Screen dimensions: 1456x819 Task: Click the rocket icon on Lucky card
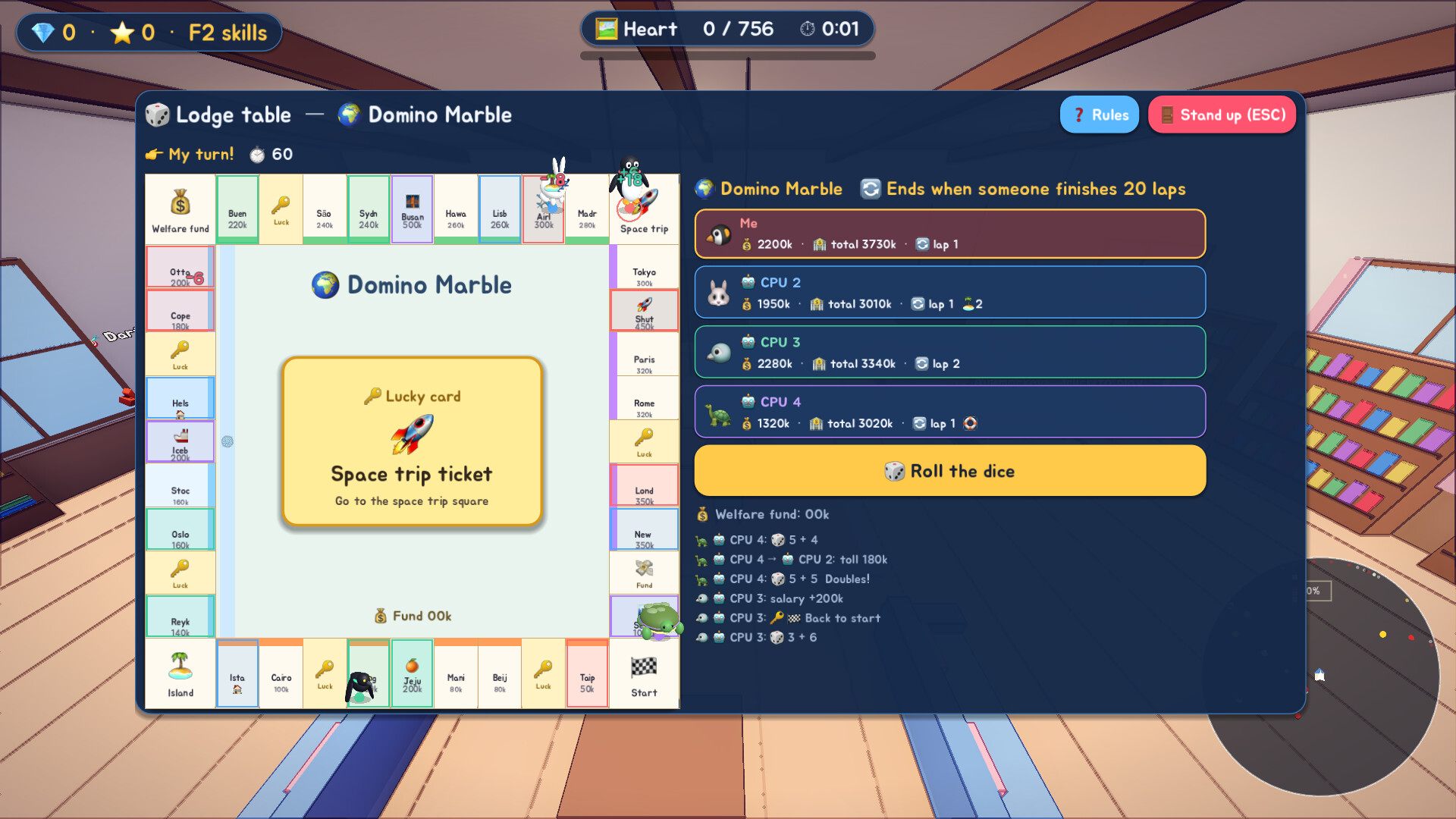point(412,435)
